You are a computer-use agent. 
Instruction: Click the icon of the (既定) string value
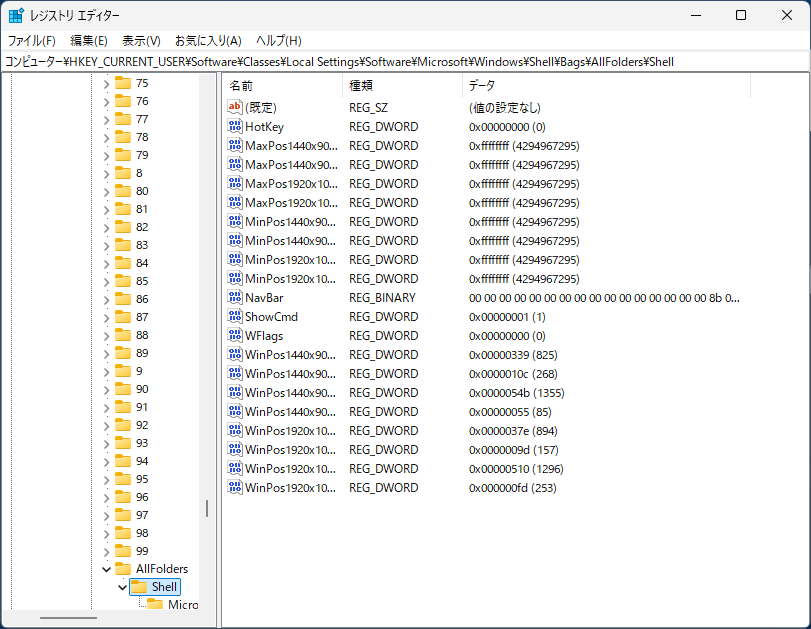point(235,107)
